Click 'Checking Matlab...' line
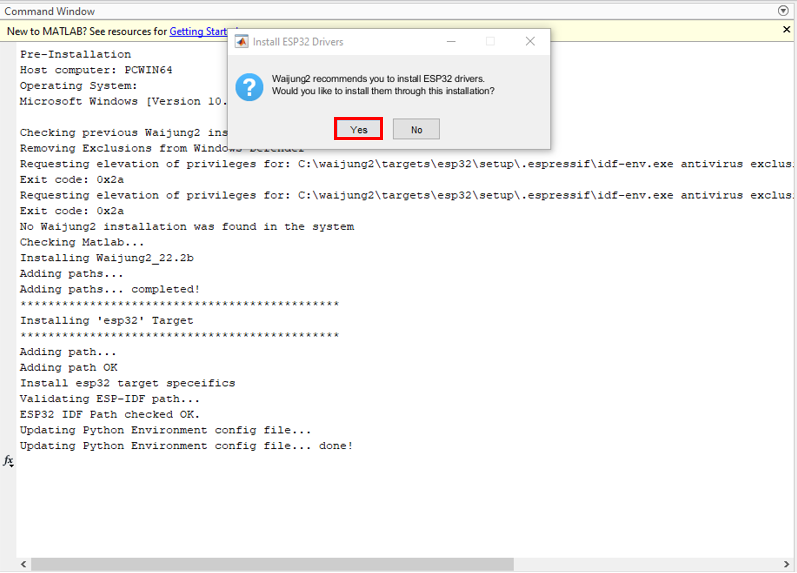Viewport: 797px width, 573px height. coord(82,243)
